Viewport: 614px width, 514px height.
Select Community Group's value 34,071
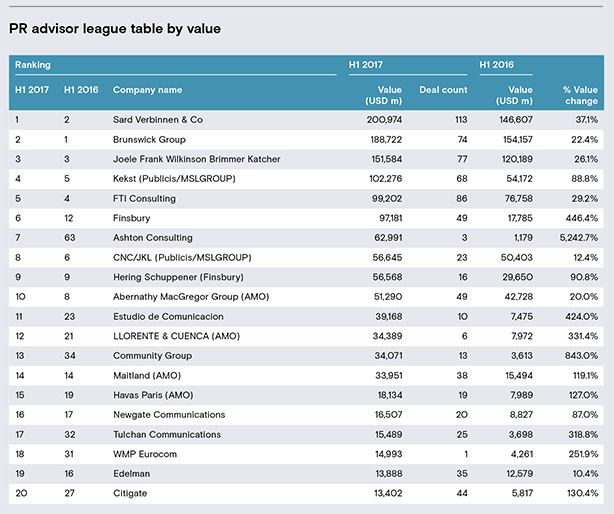(x=388, y=356)
